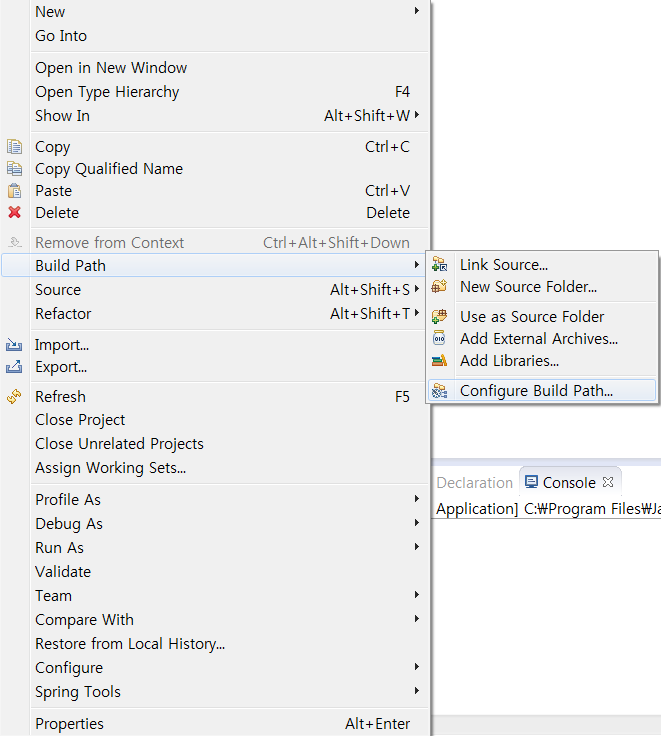
Task: Click Application path text in Console
Action: (x=548, y=509)
